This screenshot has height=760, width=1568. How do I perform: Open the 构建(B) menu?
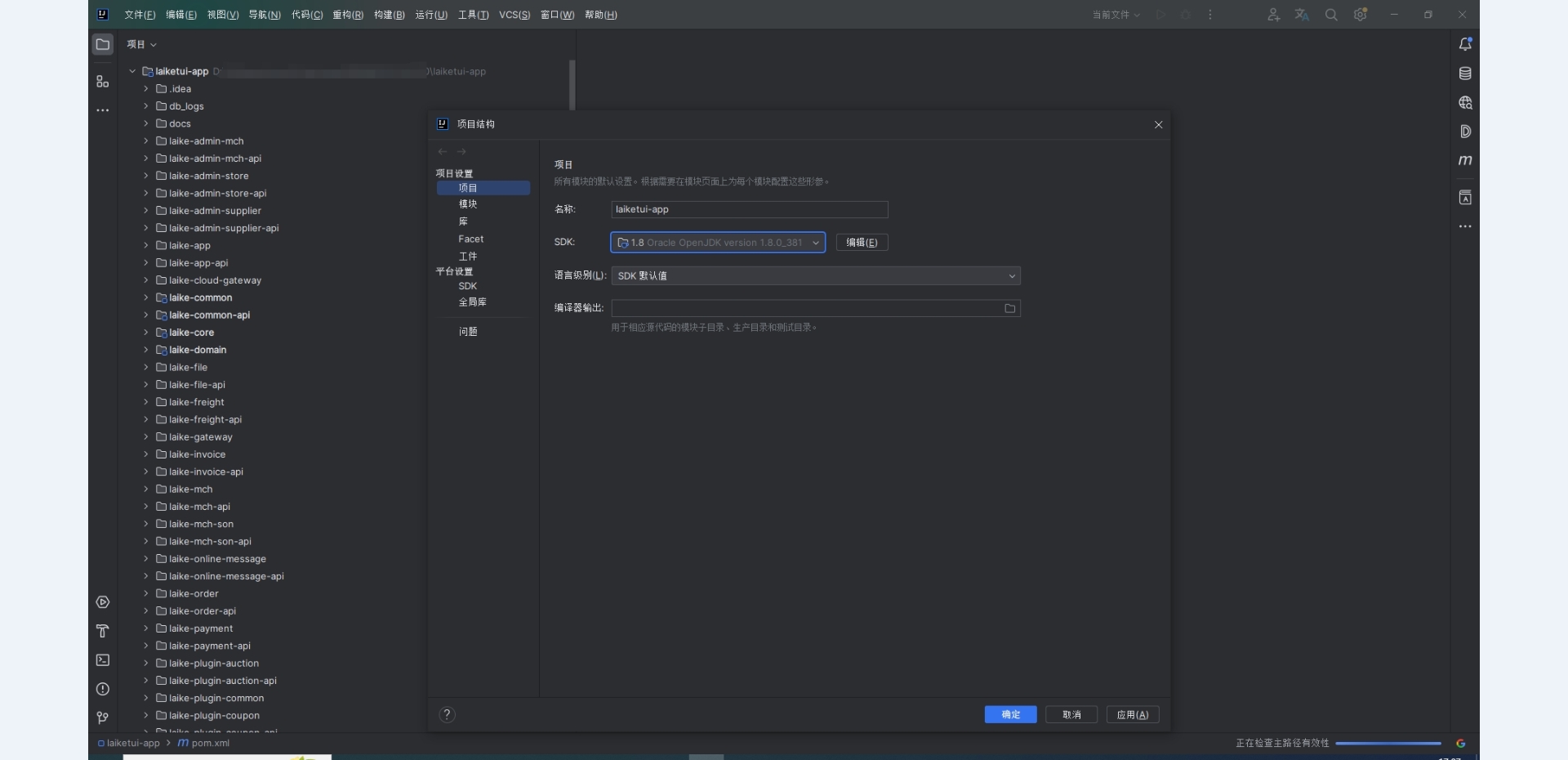click(x=389, y=15)
